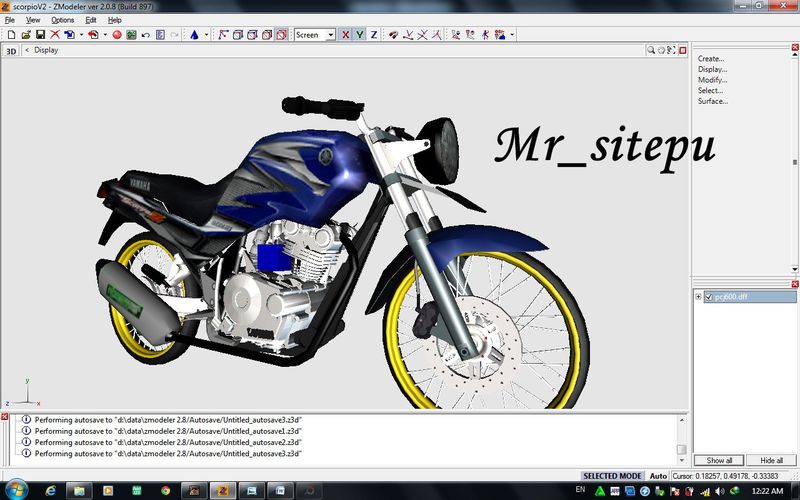Select the pcj600.dff object row

(750, 296)
